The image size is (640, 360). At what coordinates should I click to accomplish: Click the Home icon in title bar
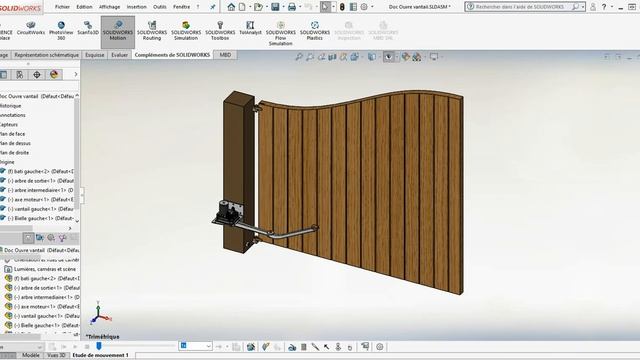231,7
